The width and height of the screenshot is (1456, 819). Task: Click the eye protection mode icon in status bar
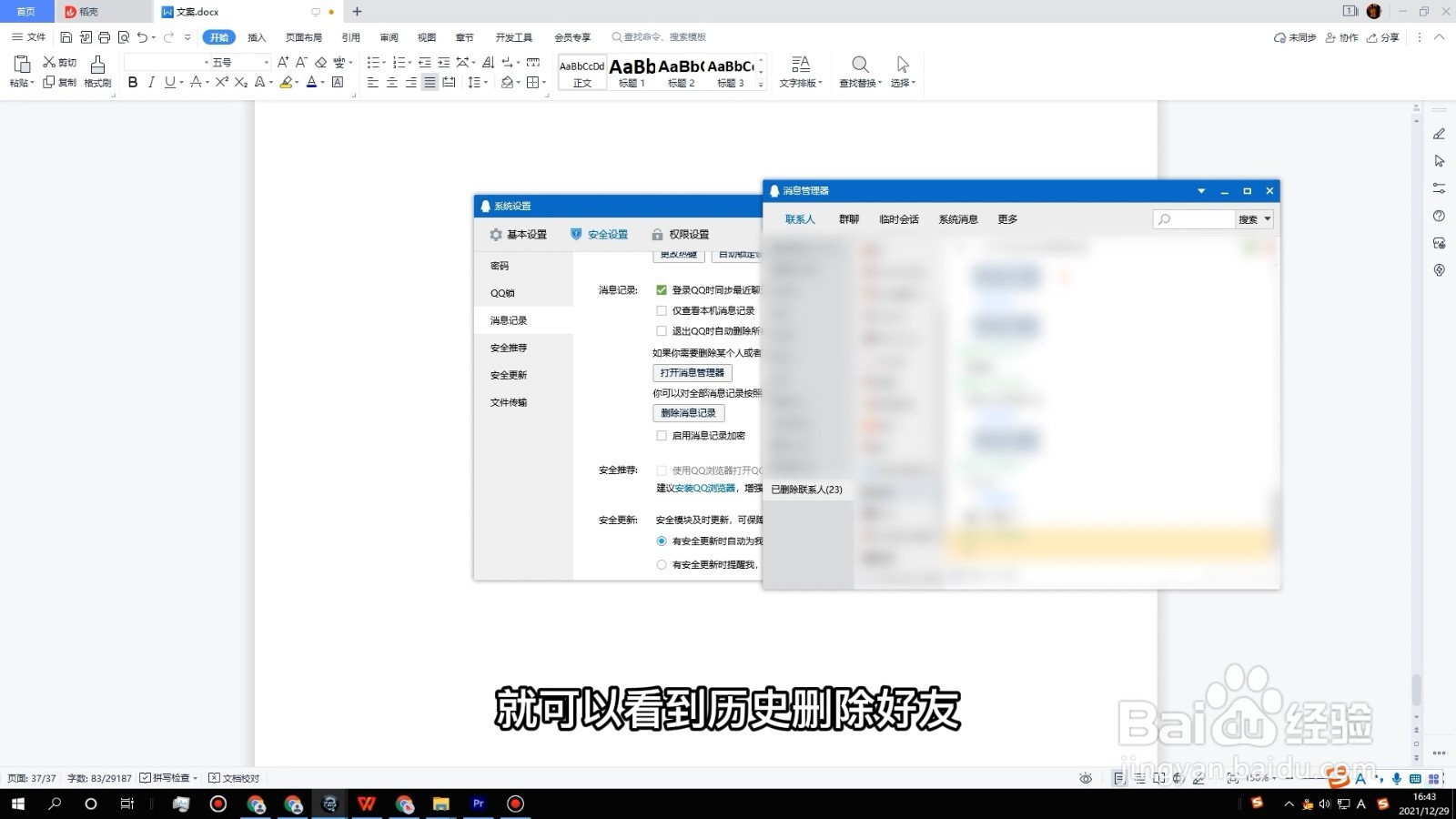1086,778
